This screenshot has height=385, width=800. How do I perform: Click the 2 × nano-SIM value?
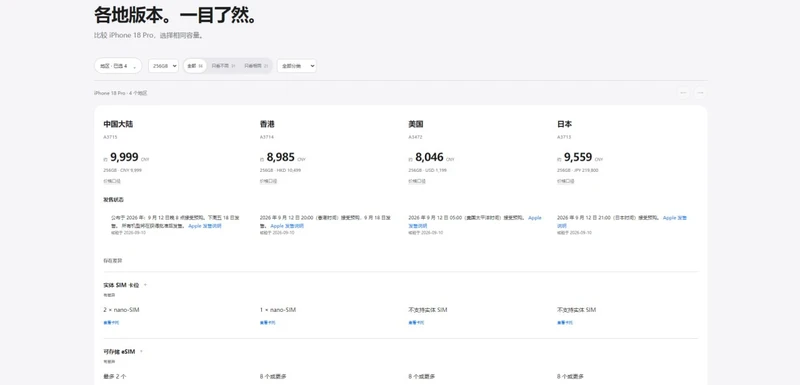[x=121, y=310]
